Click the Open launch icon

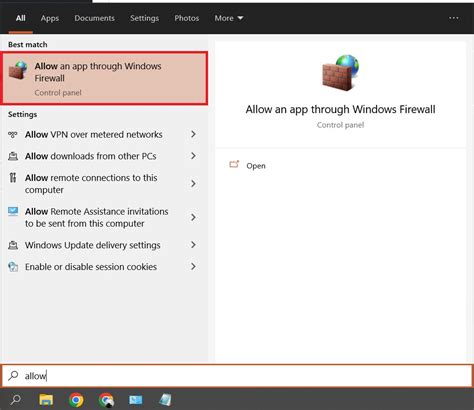(x=234, y=164)
